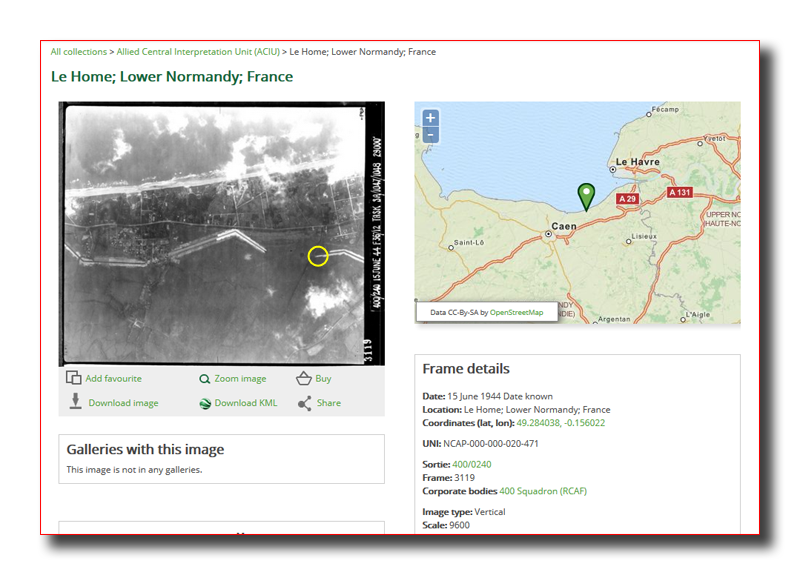Screen dimensions: 800x575
Task: Click the Buy link text
Action: (323, 379)
